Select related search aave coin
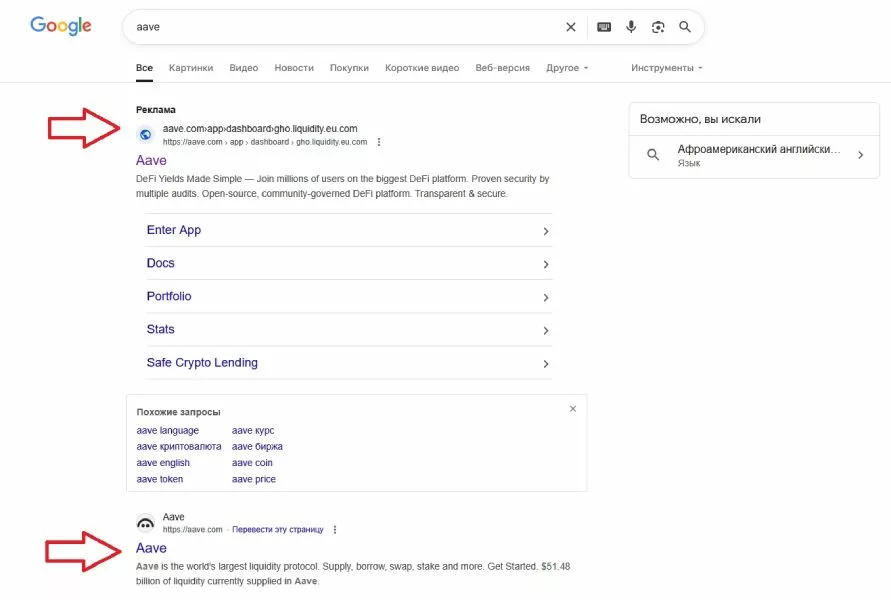Viewport: 891px width, 600px height. click(x=252, y=463)
